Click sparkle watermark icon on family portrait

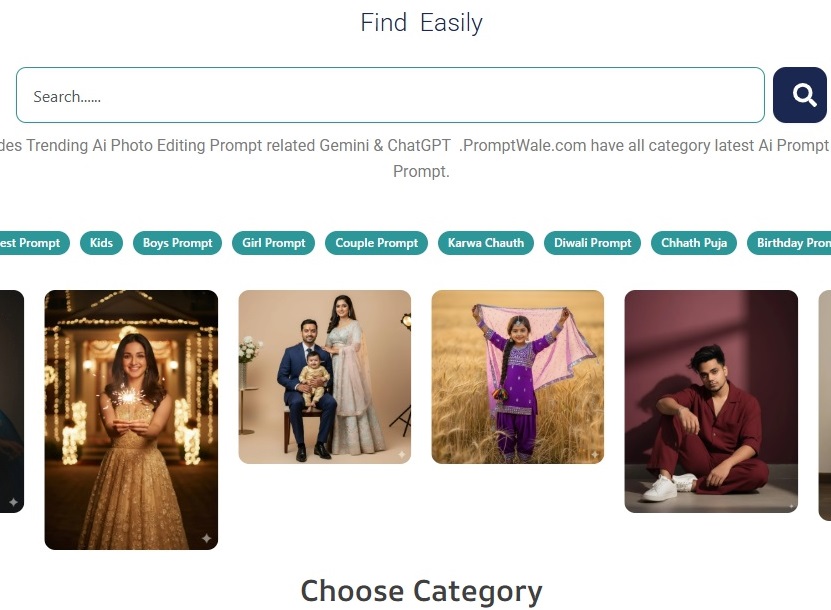point(401,454)
